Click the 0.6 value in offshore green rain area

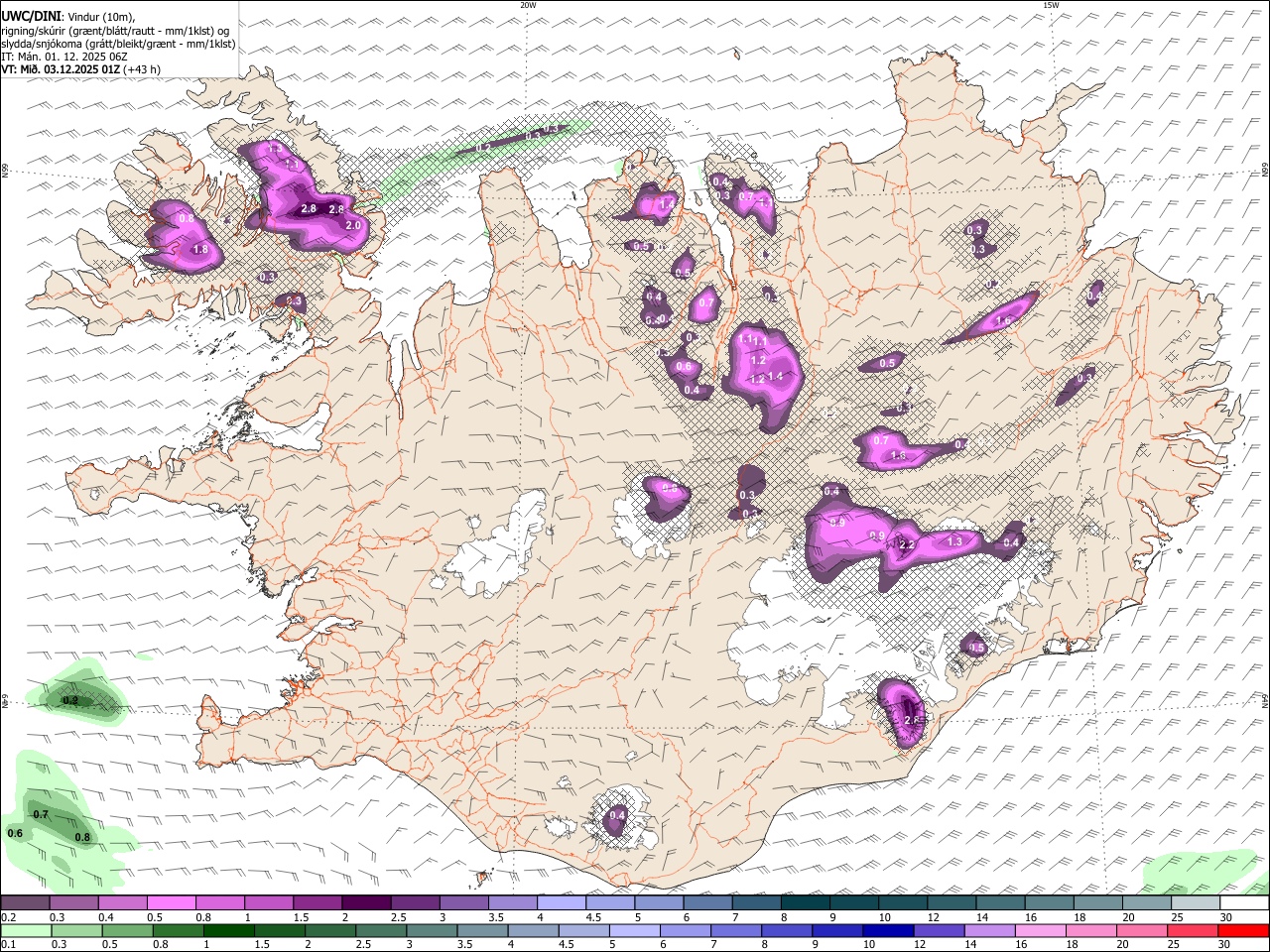coord(15,833)
